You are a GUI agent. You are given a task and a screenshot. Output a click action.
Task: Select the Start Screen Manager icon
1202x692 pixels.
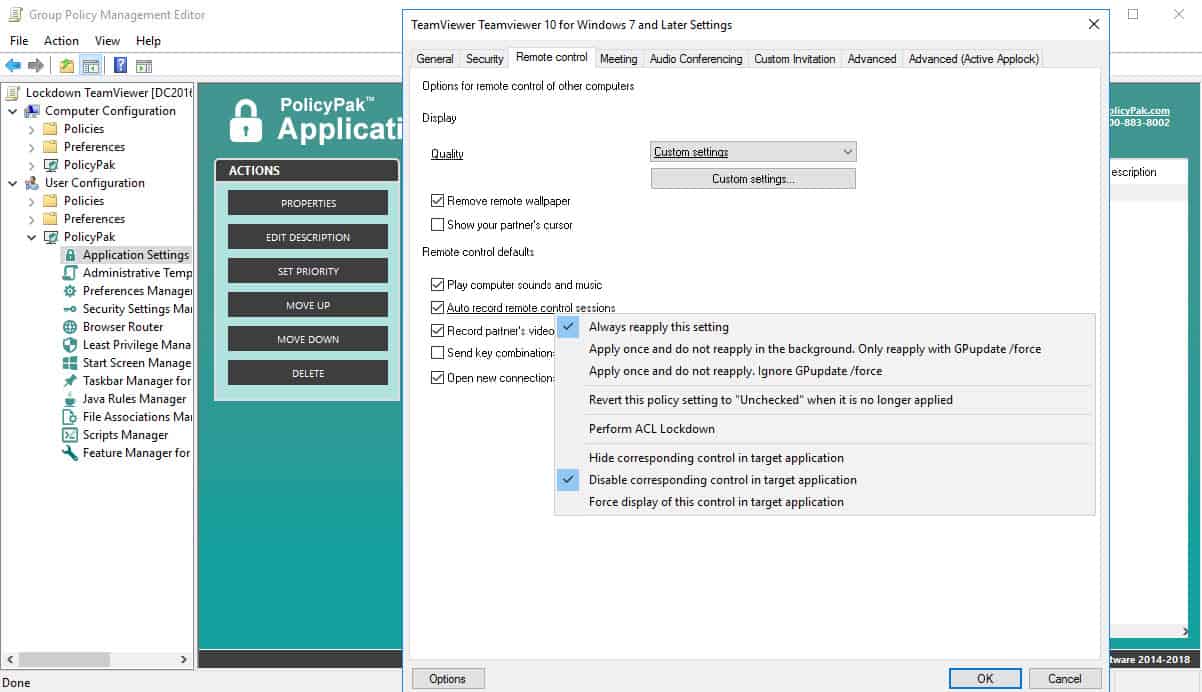(70, 363)
